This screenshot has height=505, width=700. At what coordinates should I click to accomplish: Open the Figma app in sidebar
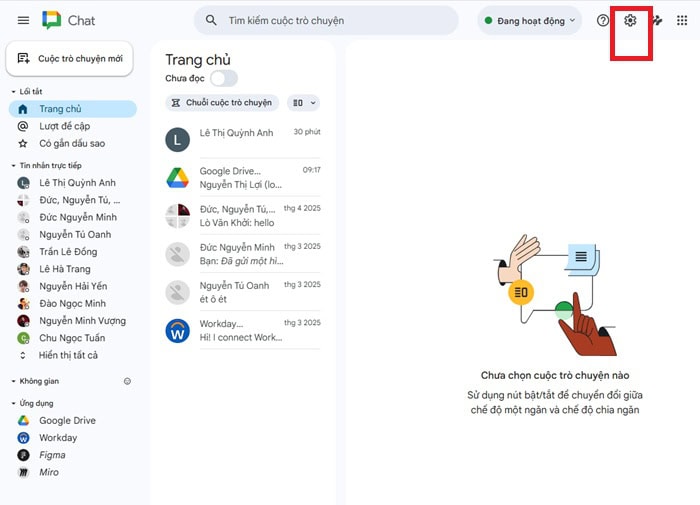point(53,455)
